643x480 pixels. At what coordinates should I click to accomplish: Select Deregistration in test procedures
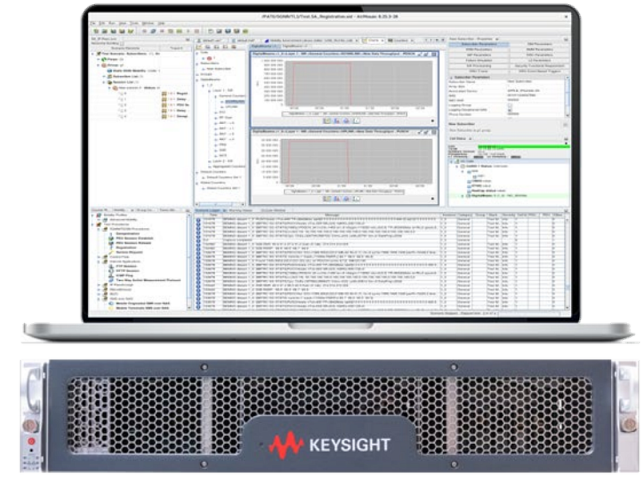click(x=128, y=234)
